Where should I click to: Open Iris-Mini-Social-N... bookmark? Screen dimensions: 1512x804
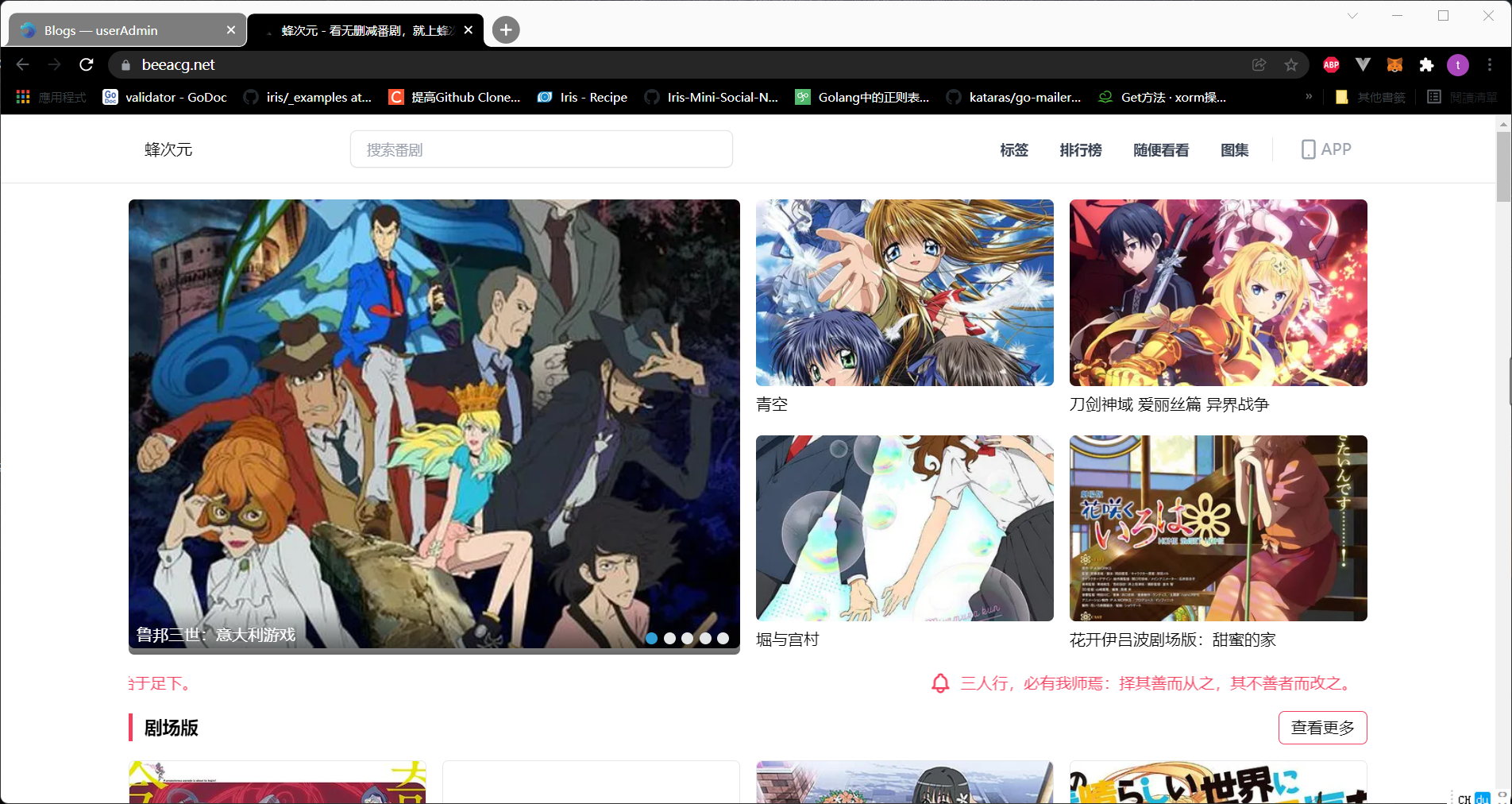click(712, 97)
